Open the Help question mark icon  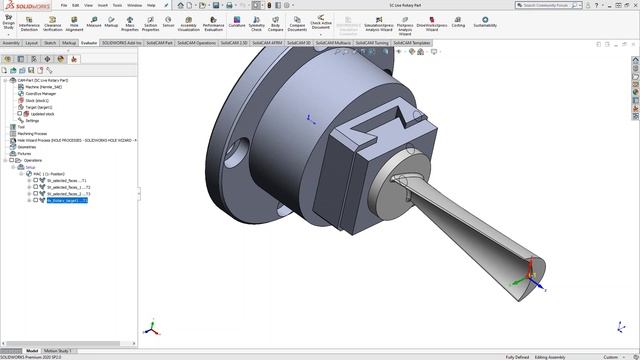(x=596, y=5)
